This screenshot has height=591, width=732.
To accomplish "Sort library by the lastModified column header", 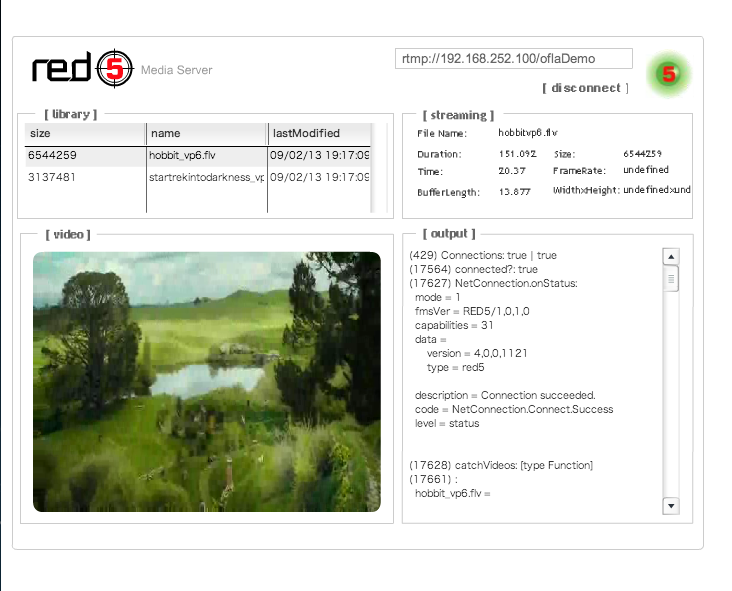I will pos(320,133).
